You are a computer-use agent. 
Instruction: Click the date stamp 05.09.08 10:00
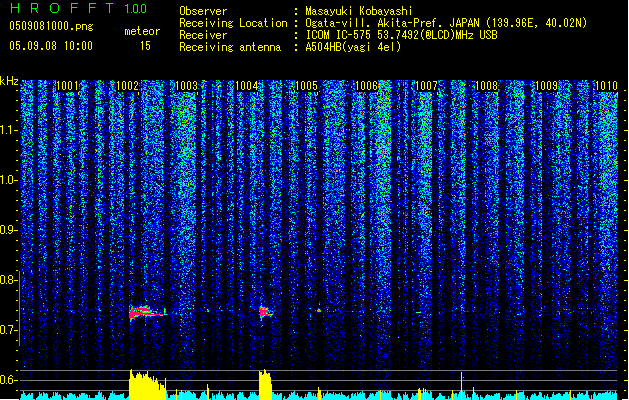(51, 46)
